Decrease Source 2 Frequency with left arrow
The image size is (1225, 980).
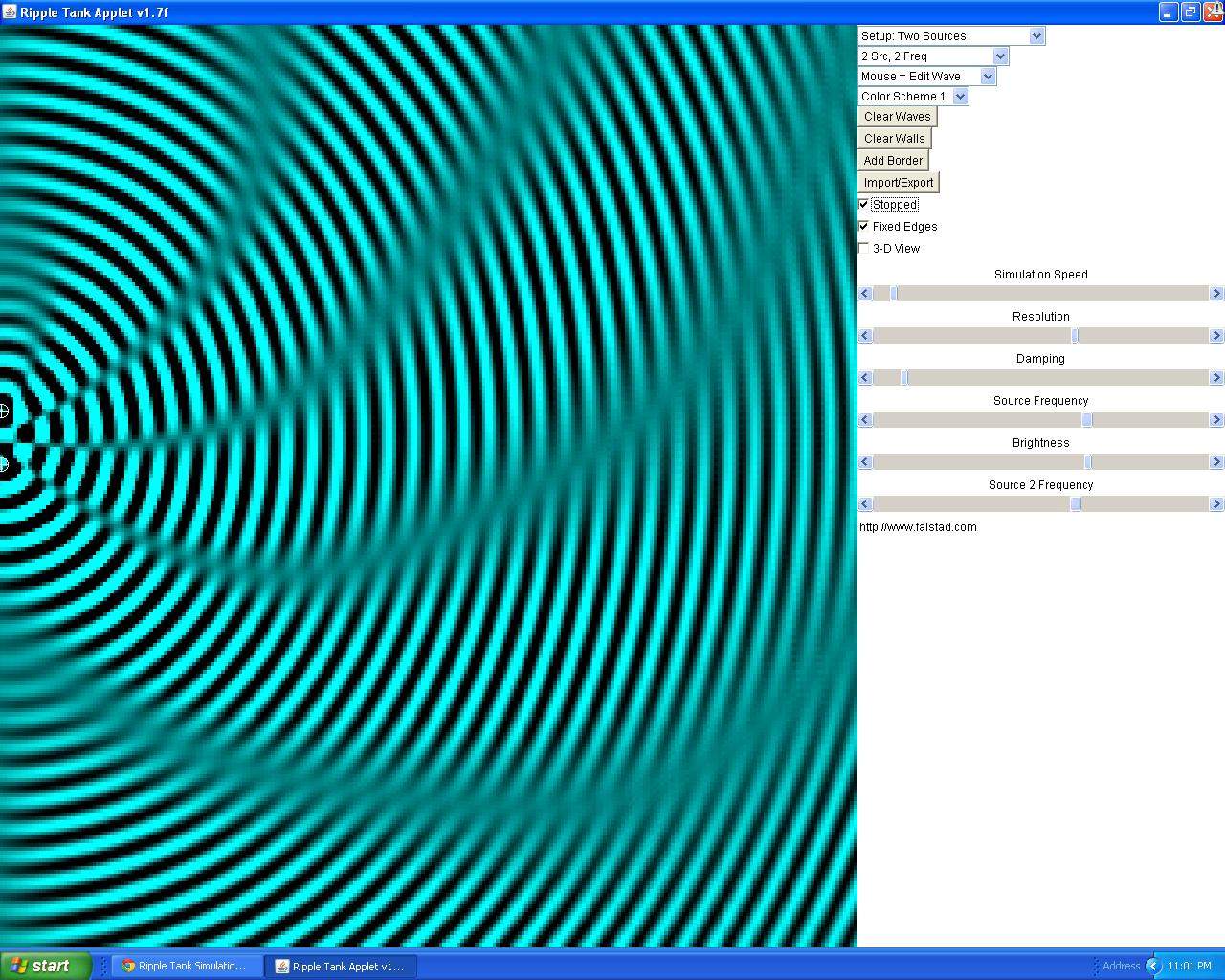tap(865, 504)
